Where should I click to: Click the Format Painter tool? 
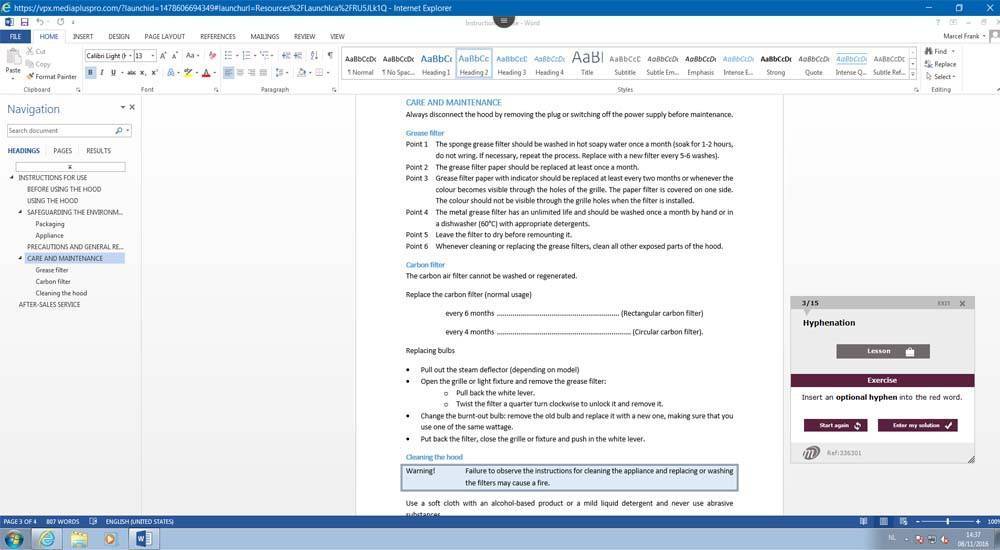tap(55, 76)
